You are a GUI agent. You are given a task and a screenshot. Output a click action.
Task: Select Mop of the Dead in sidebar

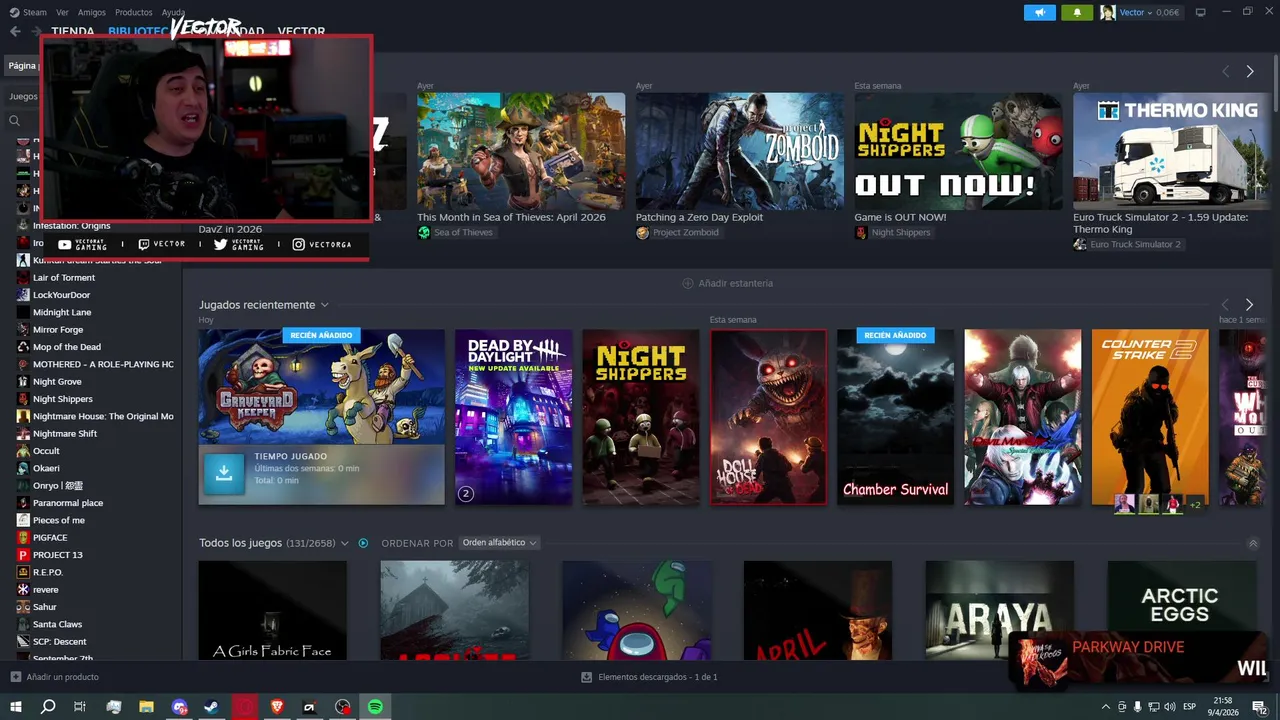tap(66, 346)
